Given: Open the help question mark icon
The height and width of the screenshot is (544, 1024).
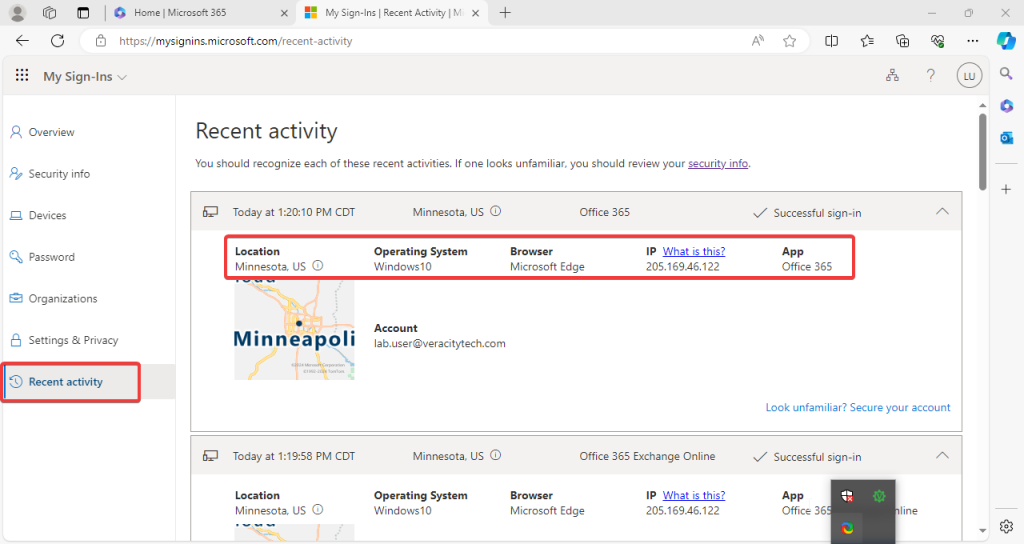Looking at the screenshot, I should pyautogui.click(x=930, y=76).
